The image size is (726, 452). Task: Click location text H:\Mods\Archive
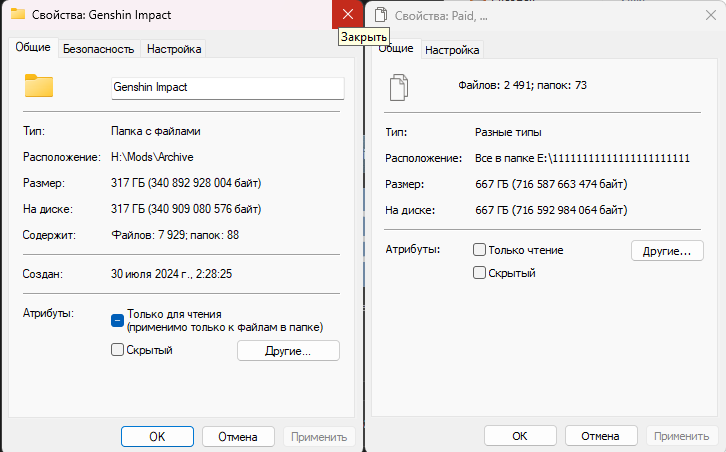point(152,157)
